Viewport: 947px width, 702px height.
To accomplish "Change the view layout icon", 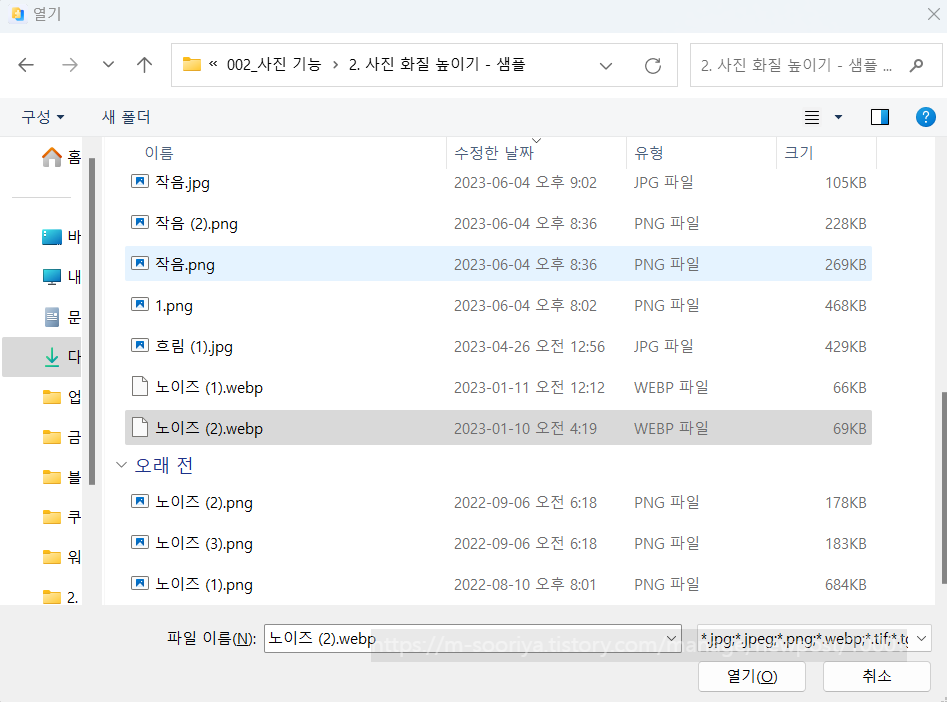I will (812, 117).
